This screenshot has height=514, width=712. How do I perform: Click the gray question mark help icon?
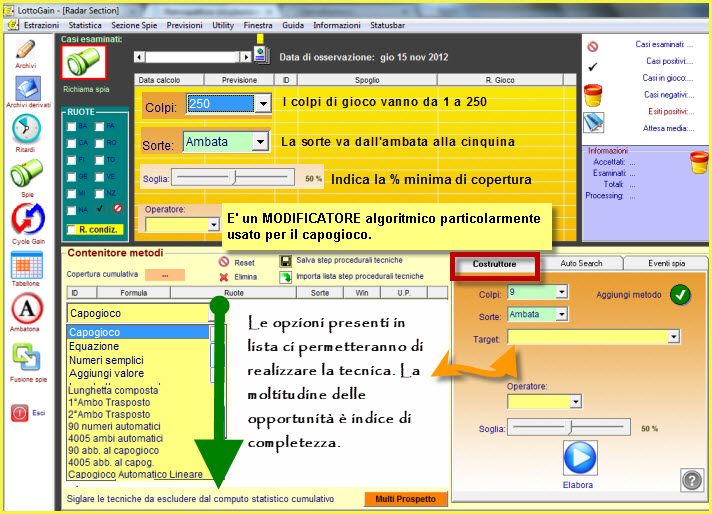click(692, 480)
